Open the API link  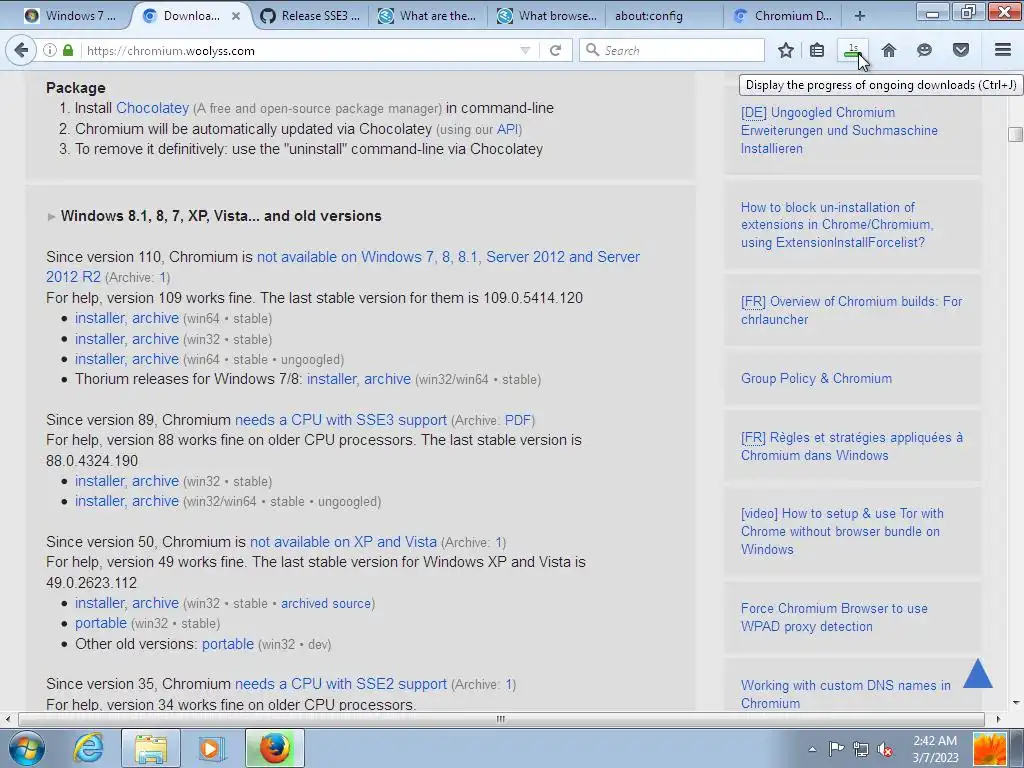click(507, 129)
